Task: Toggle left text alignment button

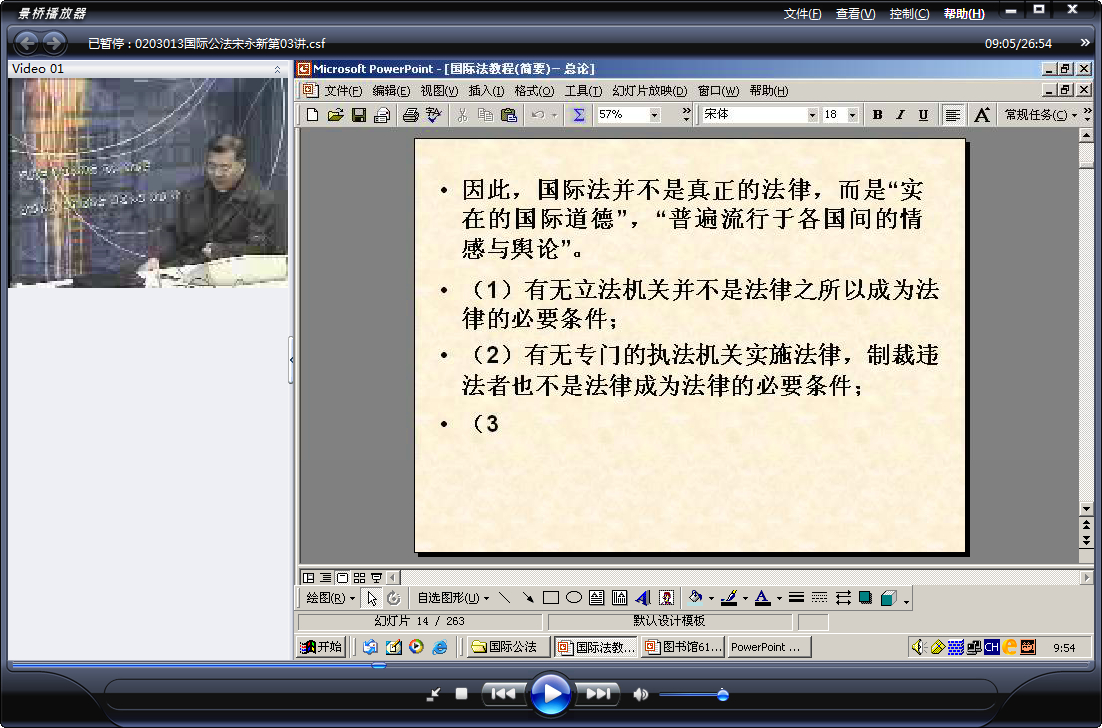Action: 953,115
